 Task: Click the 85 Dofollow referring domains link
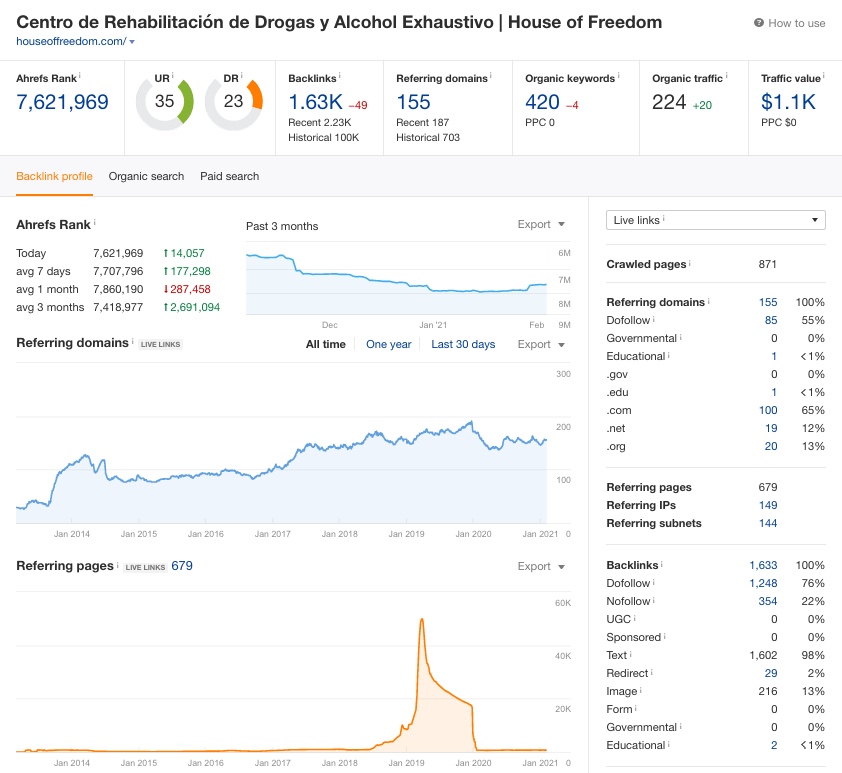[x=771, y=320]
